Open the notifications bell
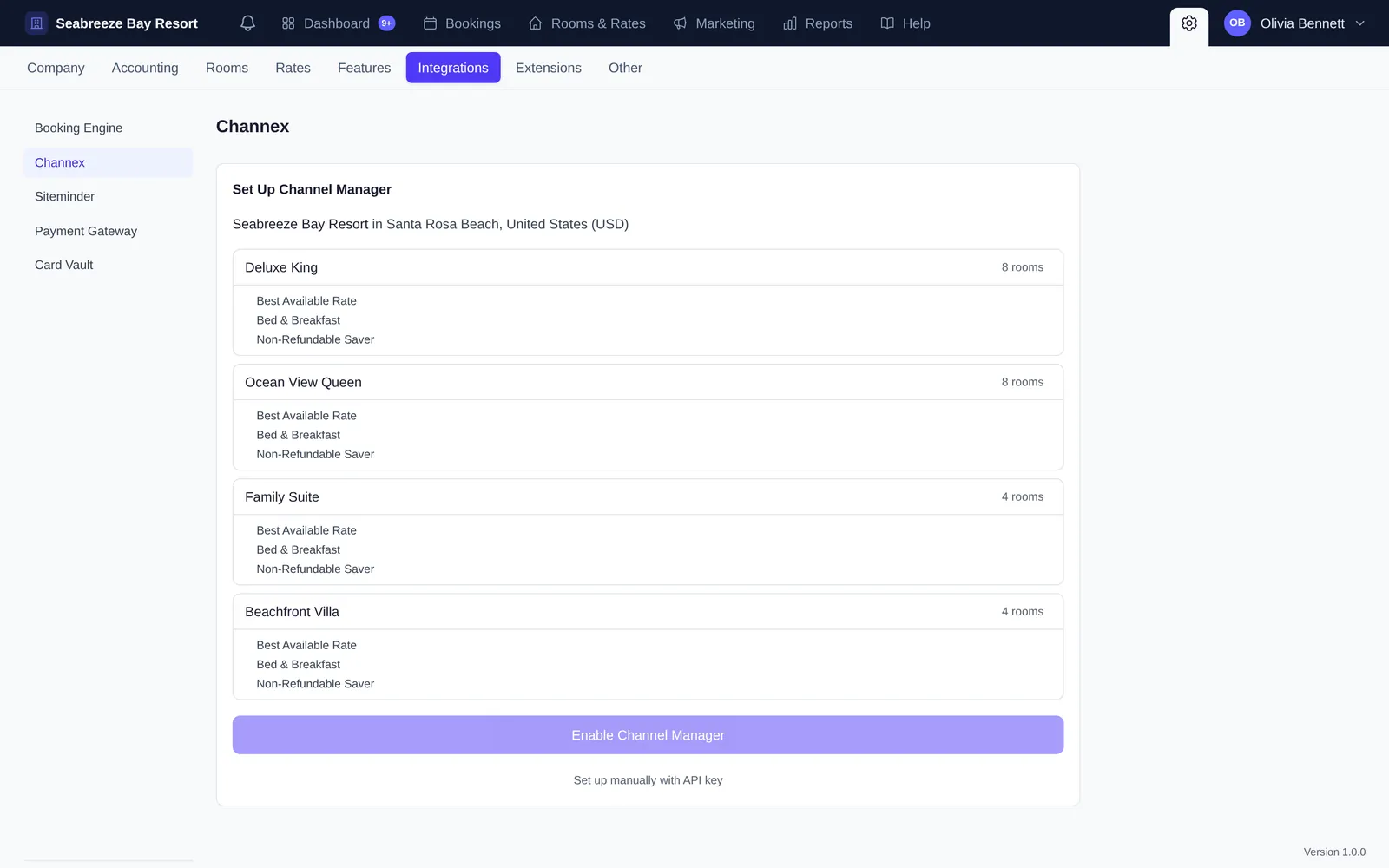The width and height of the screenshot is (1389, 868). (x=247, y=23)
